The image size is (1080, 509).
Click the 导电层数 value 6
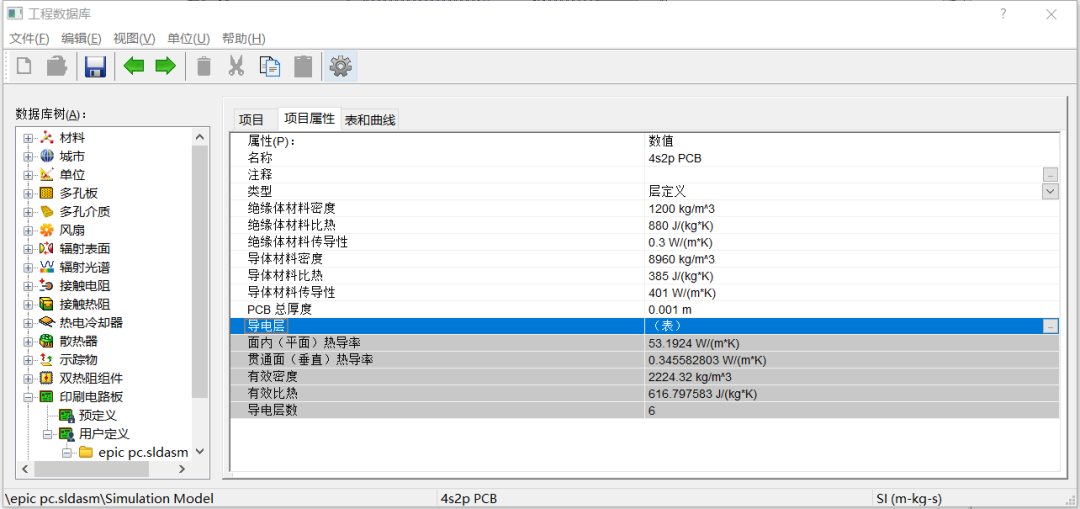652,411
